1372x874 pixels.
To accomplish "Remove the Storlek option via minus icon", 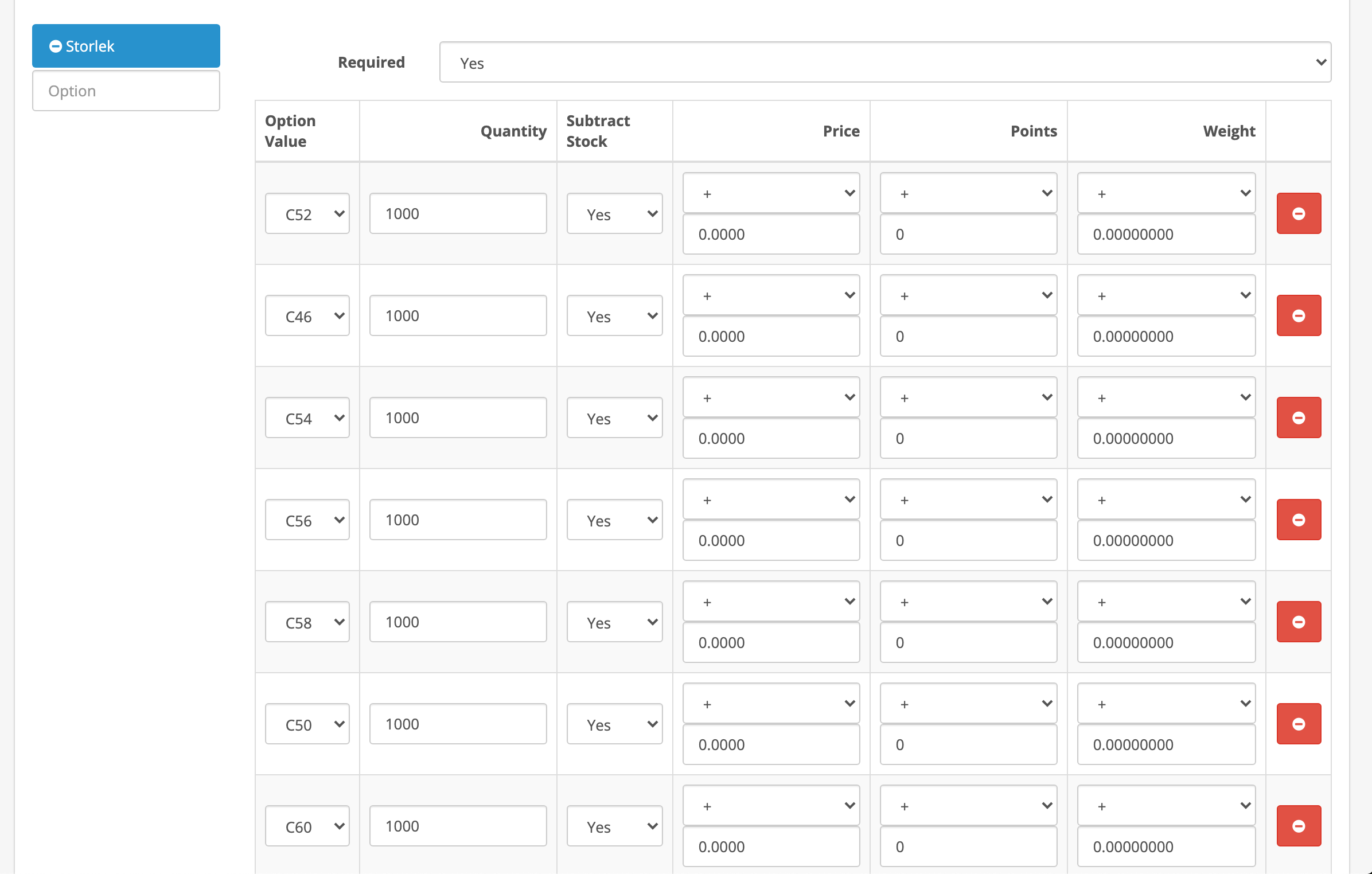I will [x=56, y=46].
